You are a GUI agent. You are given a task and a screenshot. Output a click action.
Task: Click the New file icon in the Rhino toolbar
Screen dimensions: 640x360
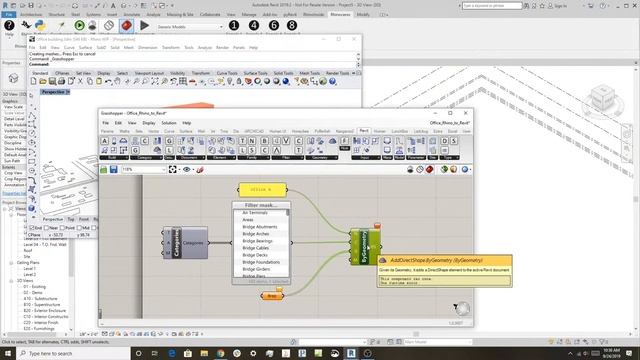(x=33, y=81)
